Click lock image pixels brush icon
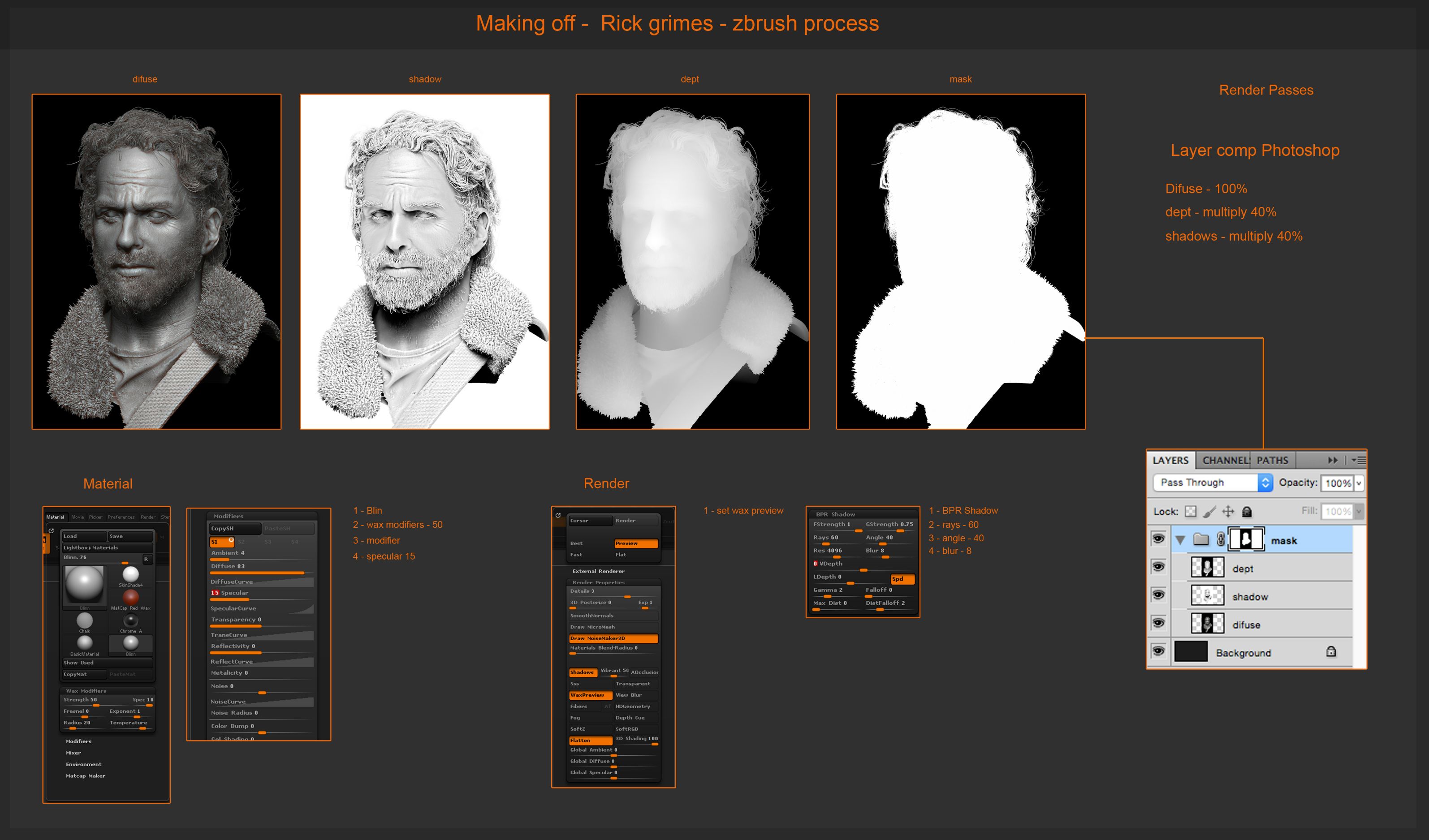 point(1209,511)
